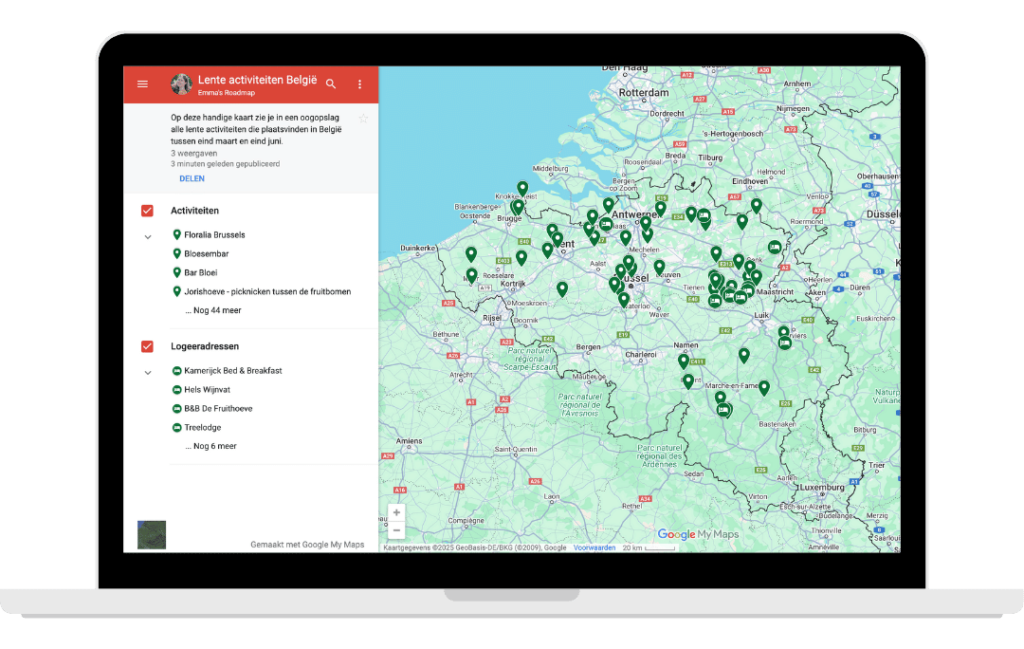Star this map with the star icon
This screenshot has width=1024, height=649.
363,118
